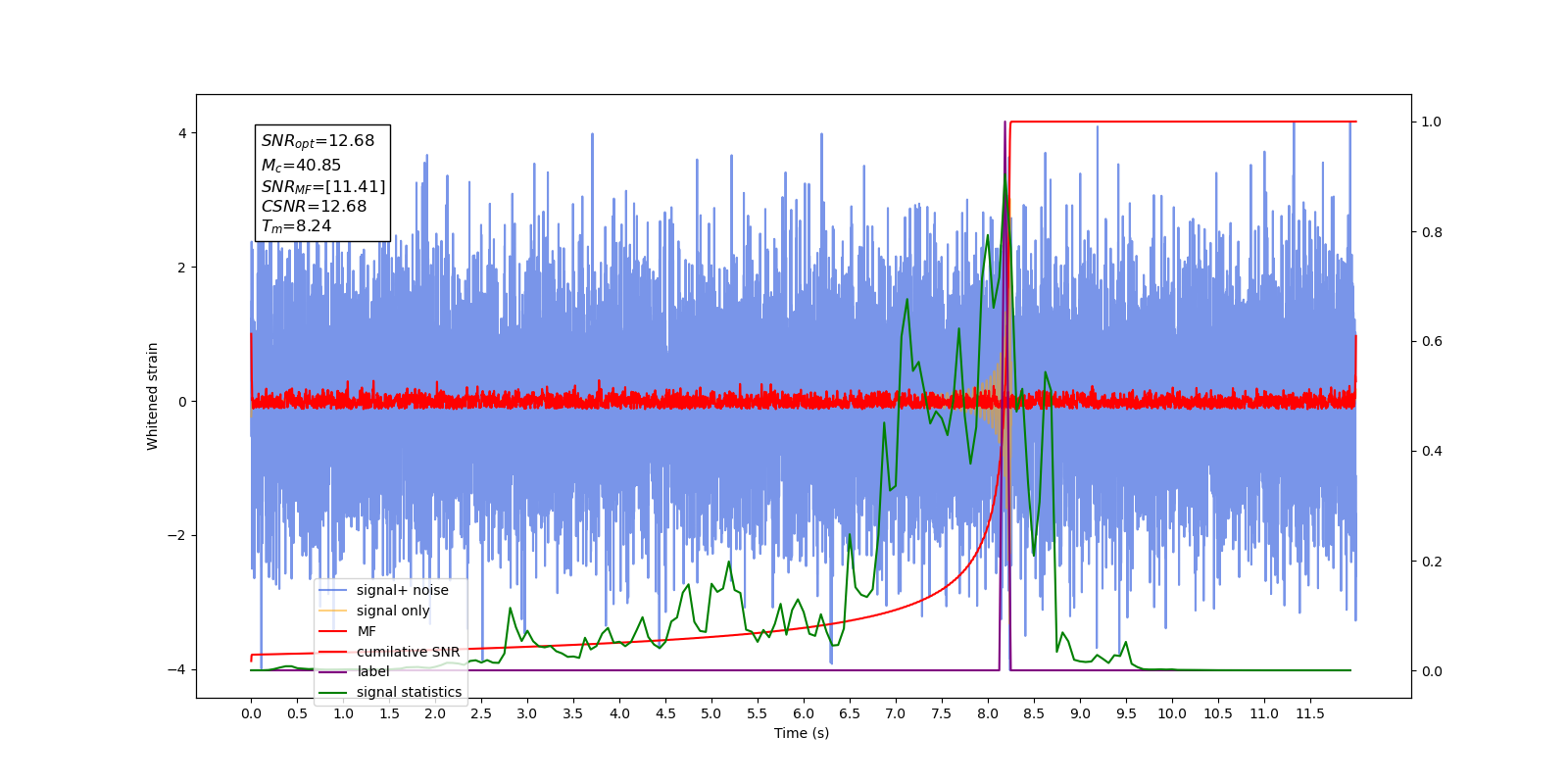Click the right y-axis tick label 0.6
Screen dimensions: 1568x784
[1432, 341]
